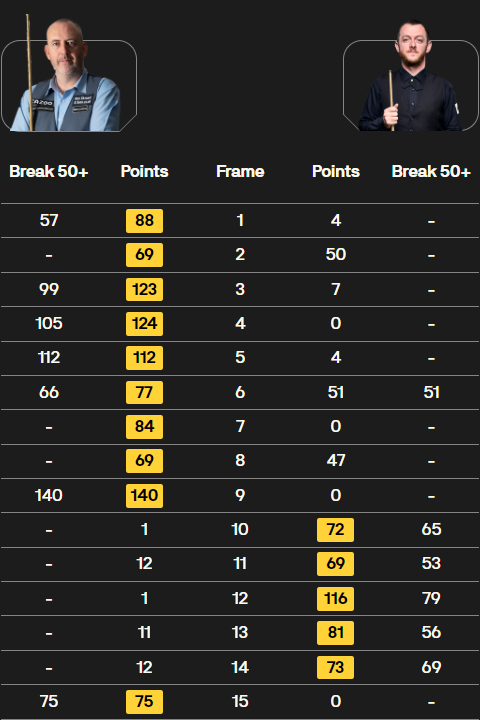
Task: Select the highlighted 77 score in frame 6
Action: pos(144,392)
